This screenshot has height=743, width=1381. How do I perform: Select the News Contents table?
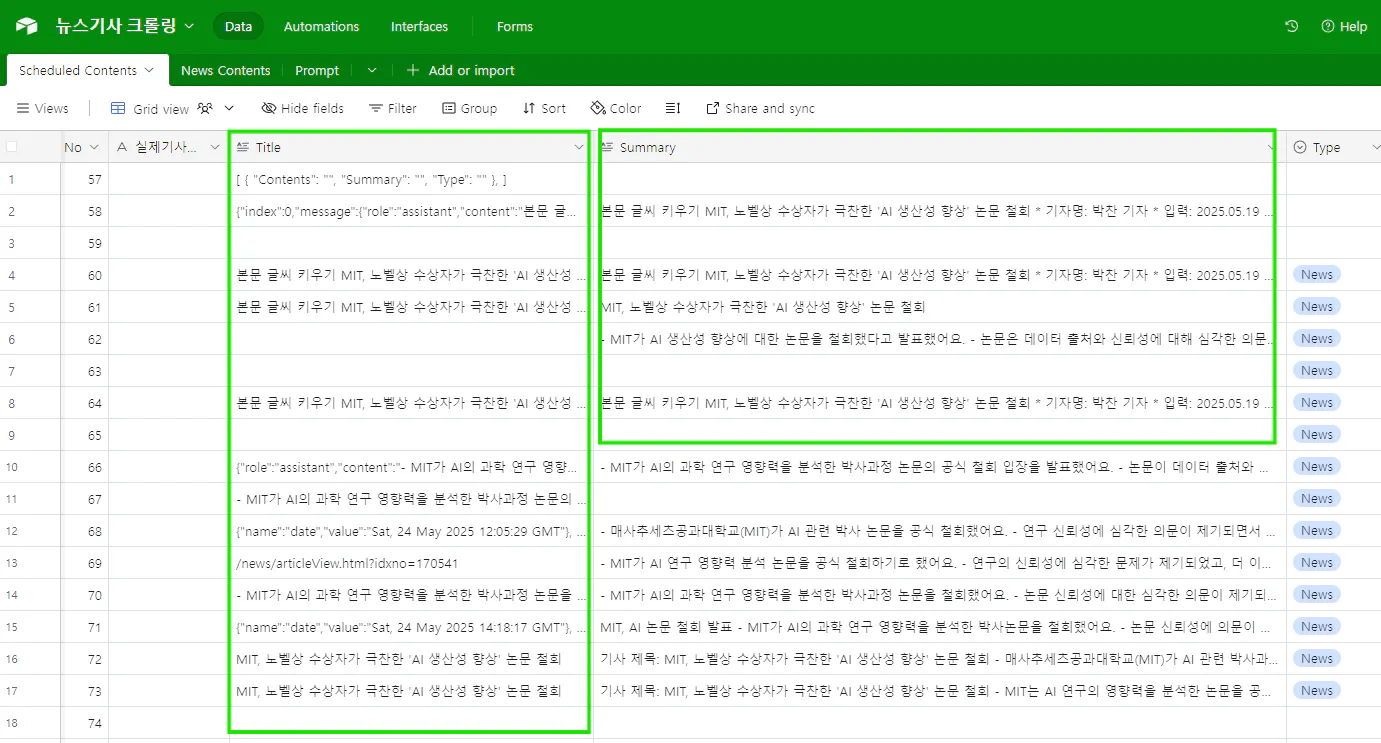(226, 70)
